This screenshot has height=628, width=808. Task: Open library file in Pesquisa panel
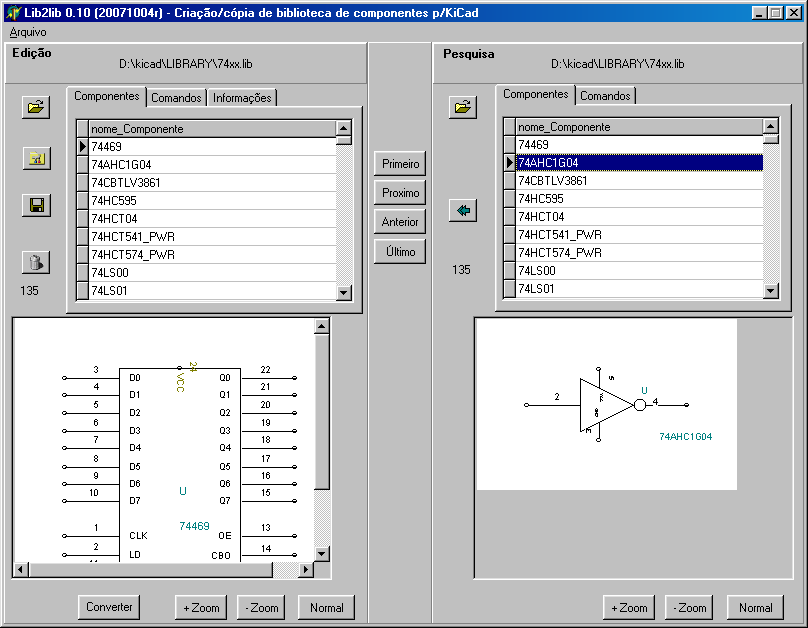pyautogui.click(x=463, y=107)
